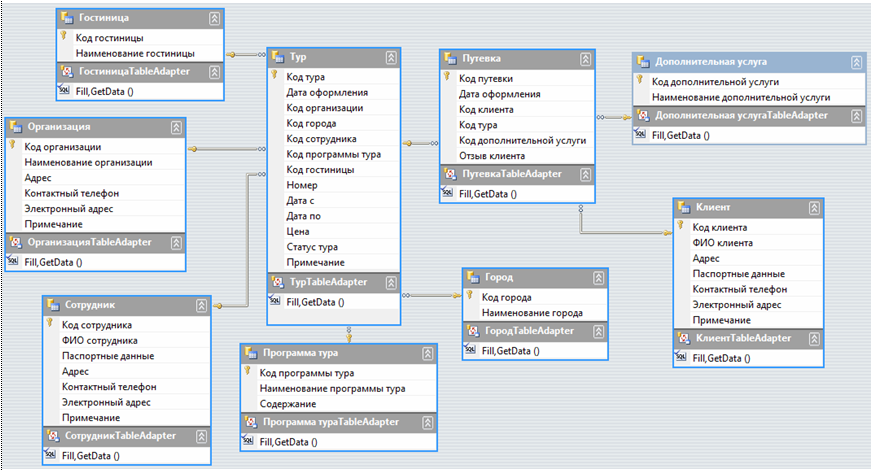Click the adapter icon on ГородTableAdapter bar
Image resolution: width=871 pixels, height=471 pixels.
(470, 331)
